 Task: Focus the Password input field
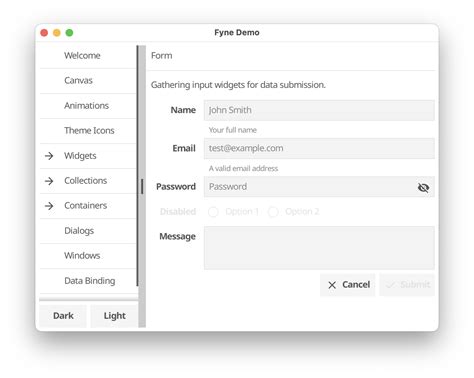tap(319, 187)
